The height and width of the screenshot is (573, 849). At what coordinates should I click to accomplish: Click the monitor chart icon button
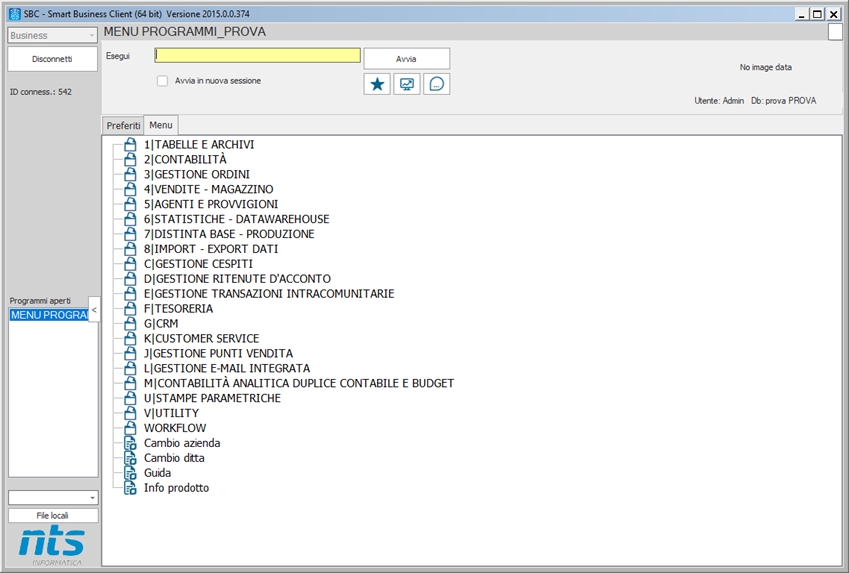coord(407,84)
